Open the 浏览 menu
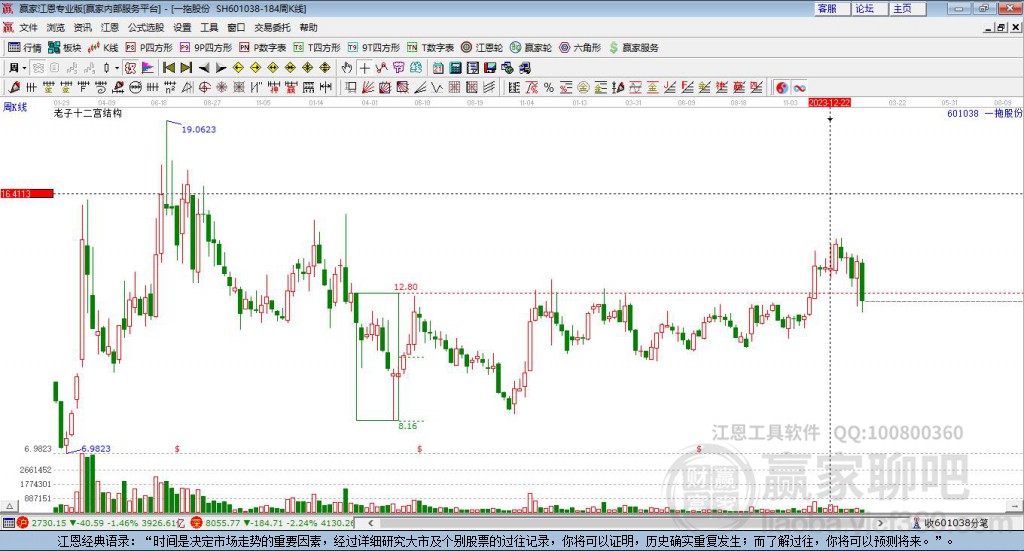 (56, 27)
